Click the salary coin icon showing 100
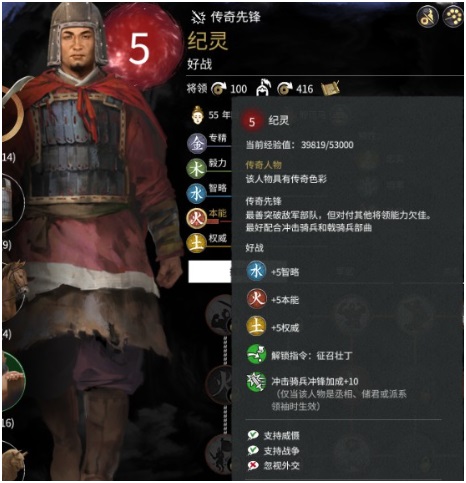 pyautogui.click(x=219, y=89)
